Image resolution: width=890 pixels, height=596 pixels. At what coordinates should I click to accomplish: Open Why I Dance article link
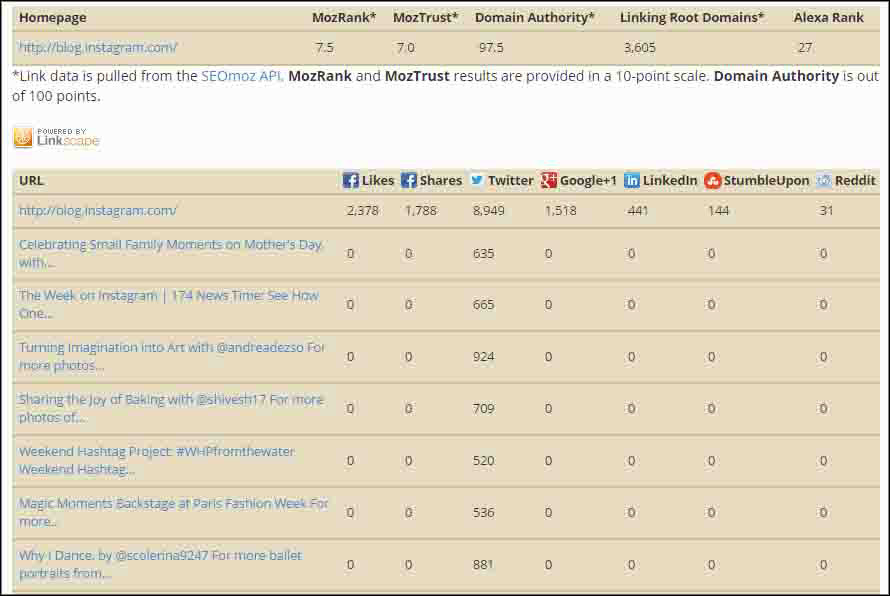(160, 555)
